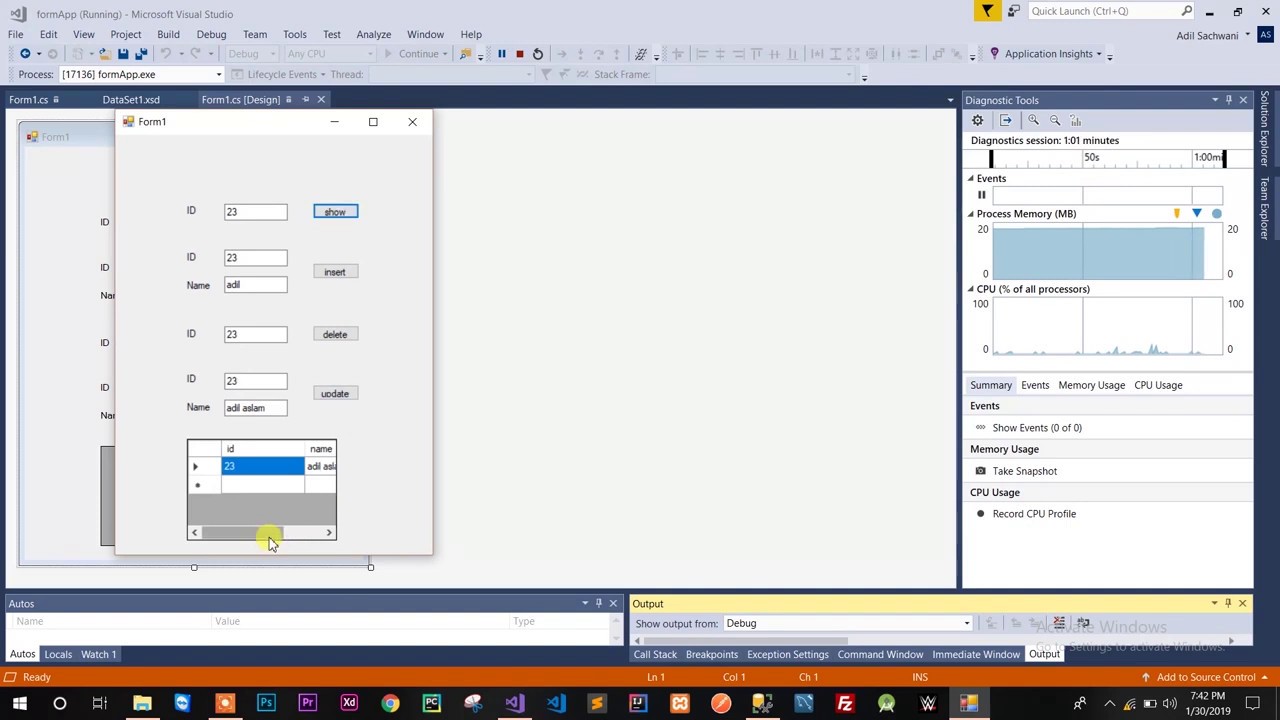Click the Windows Start button
Image resolution: width=1280 pixels, height=720 pixels.
(19, 703)
